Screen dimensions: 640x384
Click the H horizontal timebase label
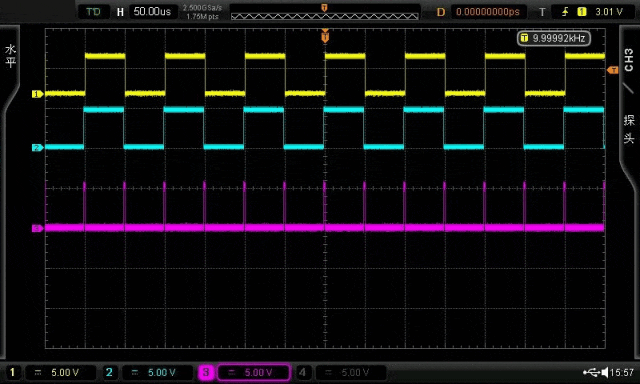tap(120, 12)
